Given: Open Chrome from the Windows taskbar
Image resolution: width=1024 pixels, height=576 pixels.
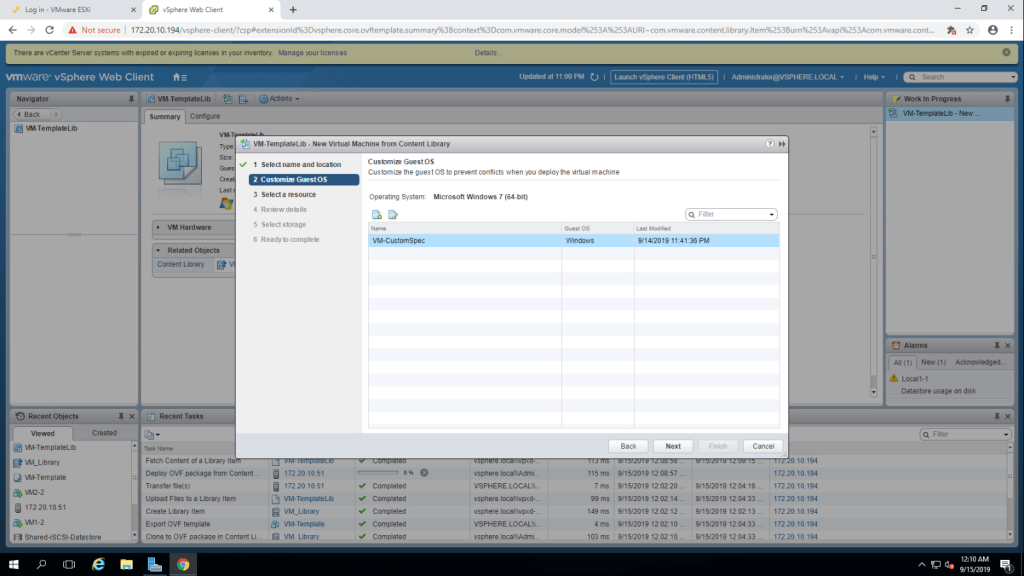Looking at the screenshot, I should pyautogui.click(x=183, y=564).
